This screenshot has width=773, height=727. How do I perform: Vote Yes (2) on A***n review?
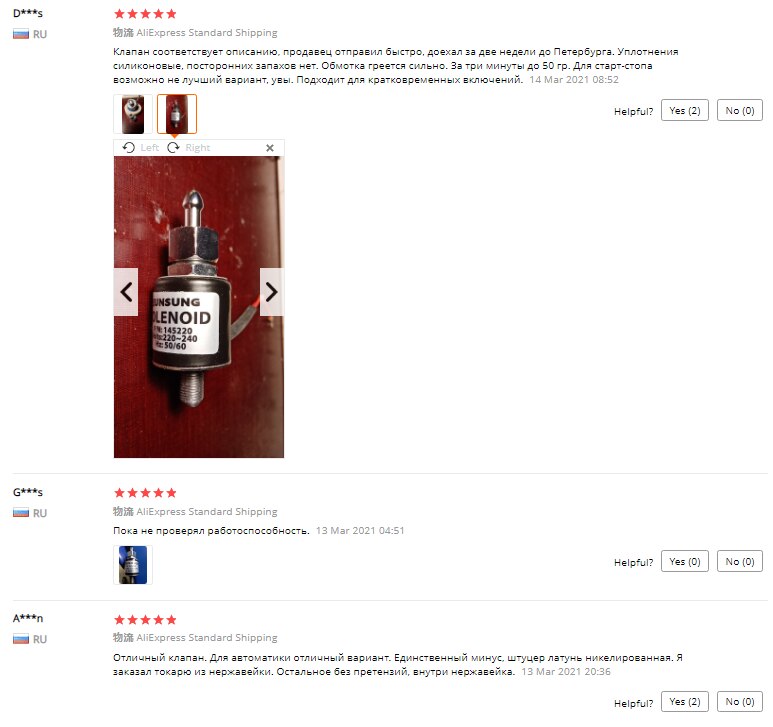pos(685,701)
